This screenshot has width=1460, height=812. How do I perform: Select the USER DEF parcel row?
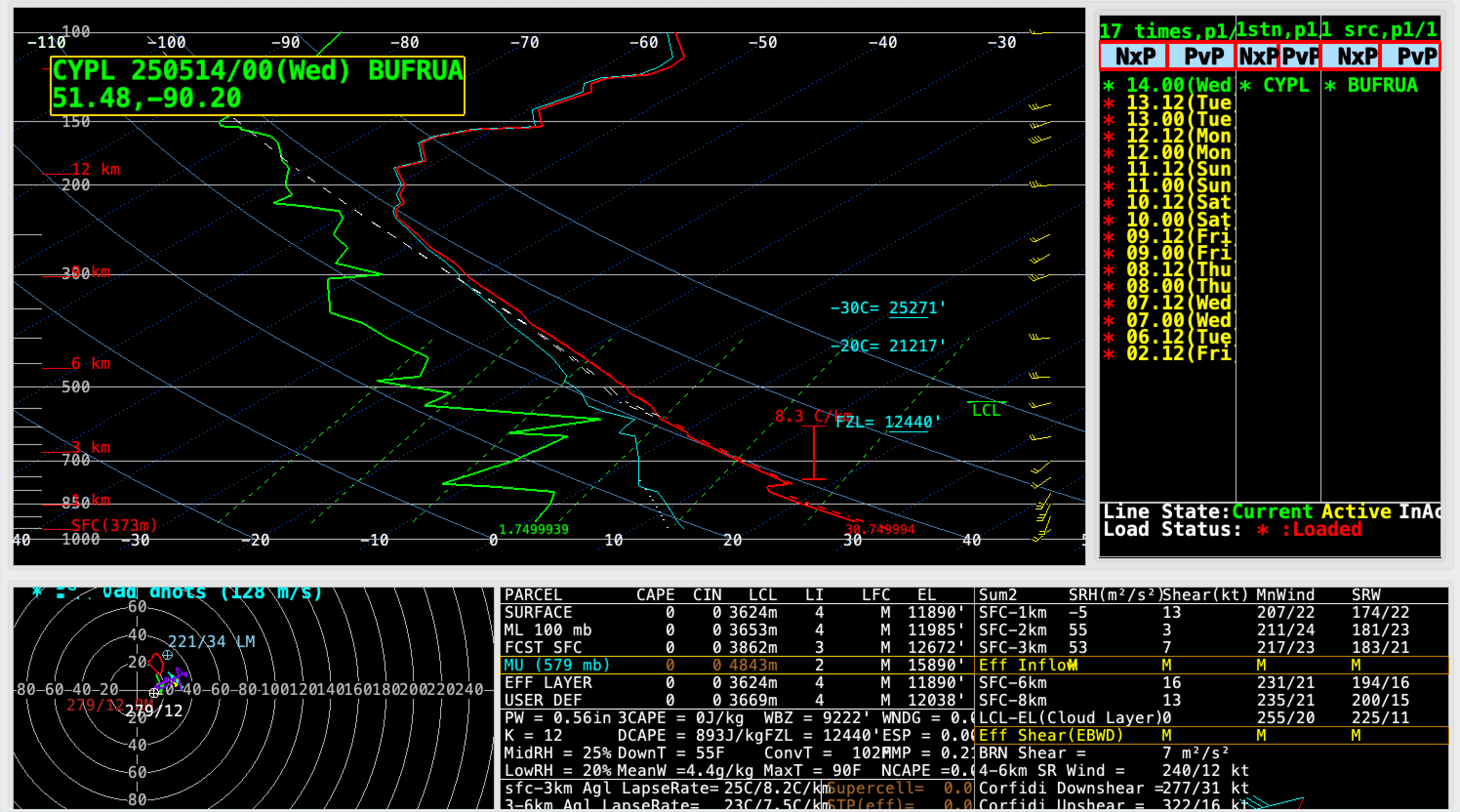(736, 700)
